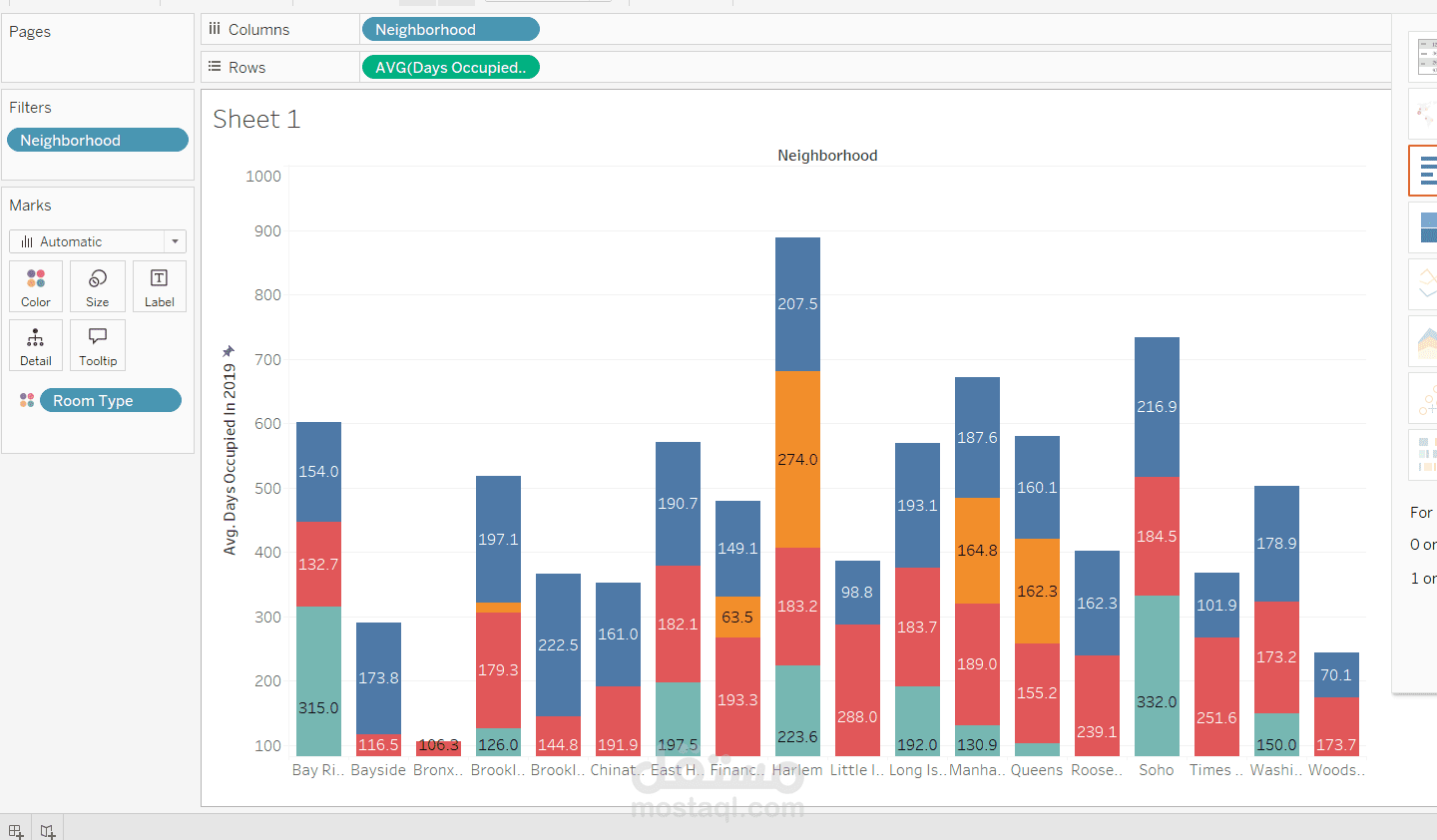
Task: Select the 106.3 value in the Bronx bar
Action: pyautogui.click(x=438, y=745)
